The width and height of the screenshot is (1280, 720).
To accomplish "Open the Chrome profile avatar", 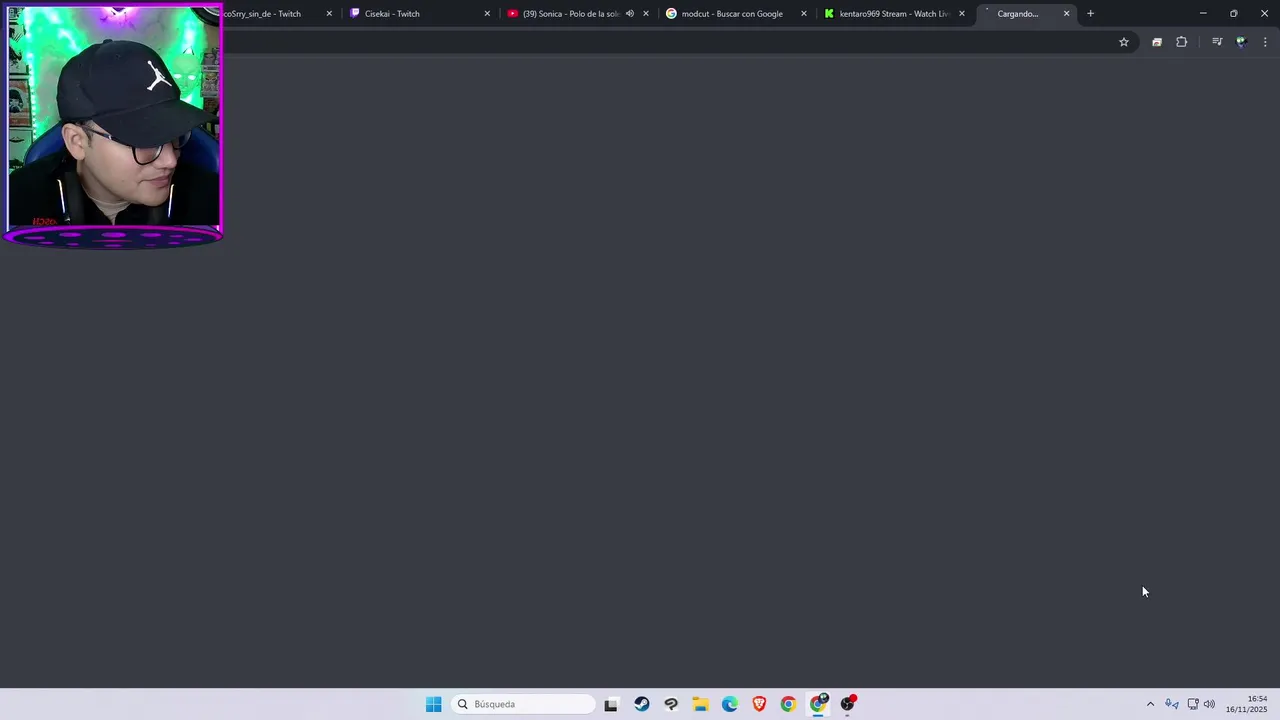I will click(1241, 42).
